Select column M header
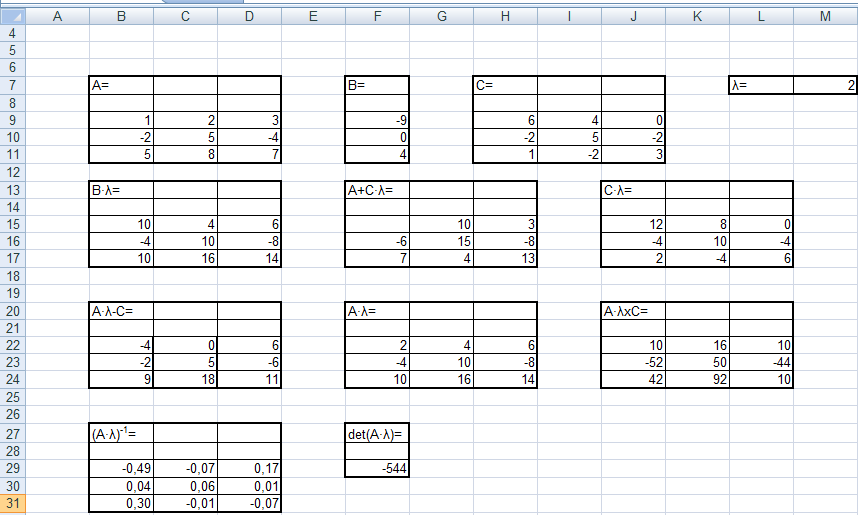858x515 pixels. click(825, 16)
